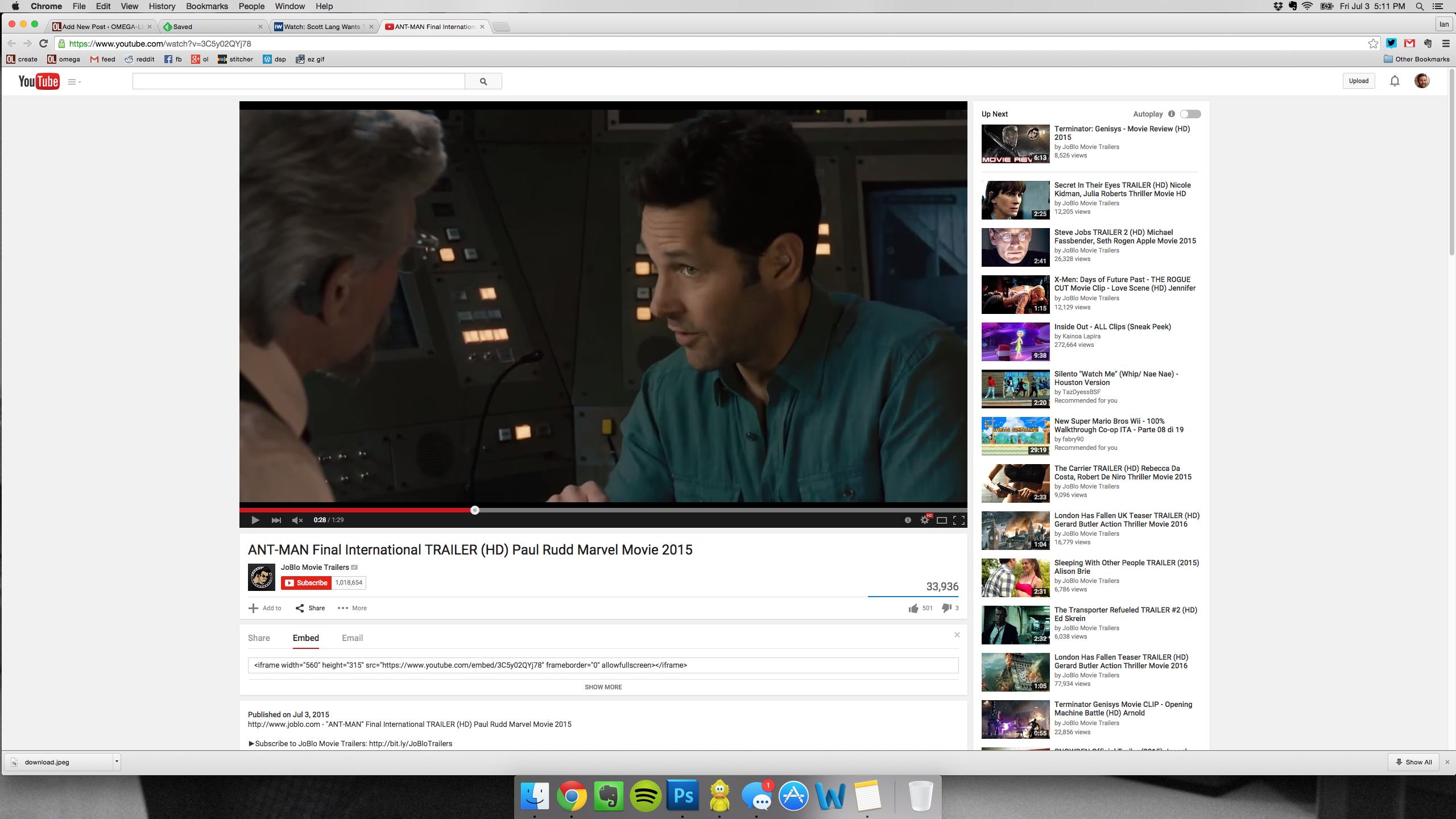Click Show All downloads button

coord(1413,762)
